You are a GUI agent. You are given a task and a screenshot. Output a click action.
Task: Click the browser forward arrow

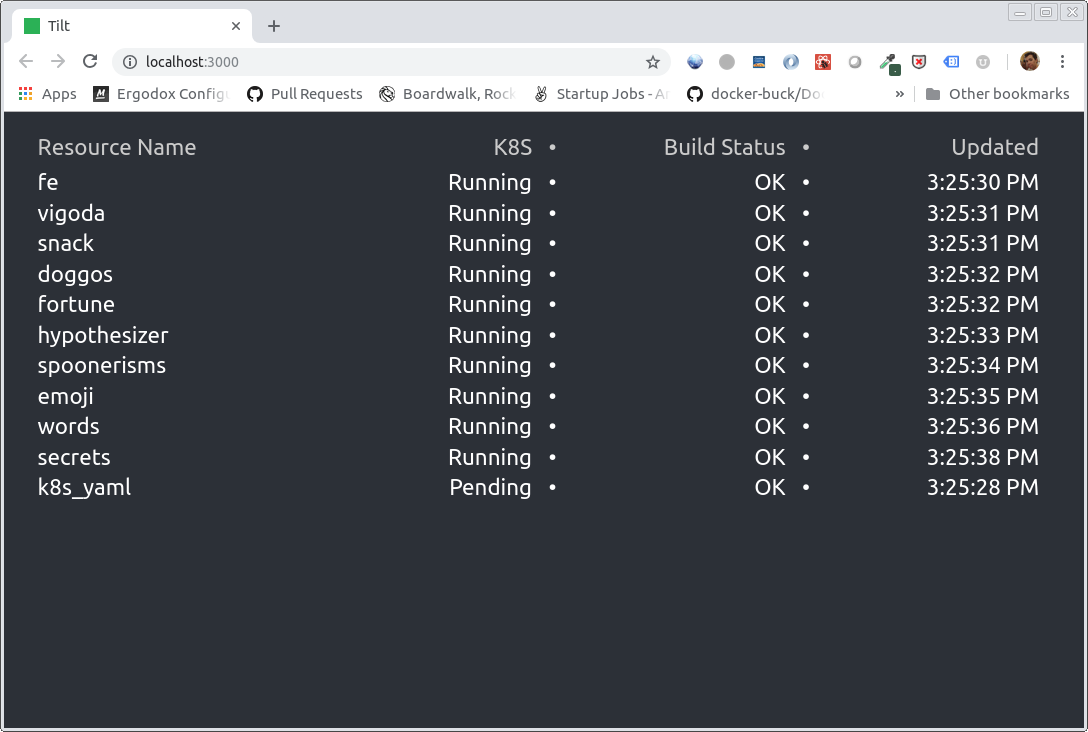click(x=58, y=62)
